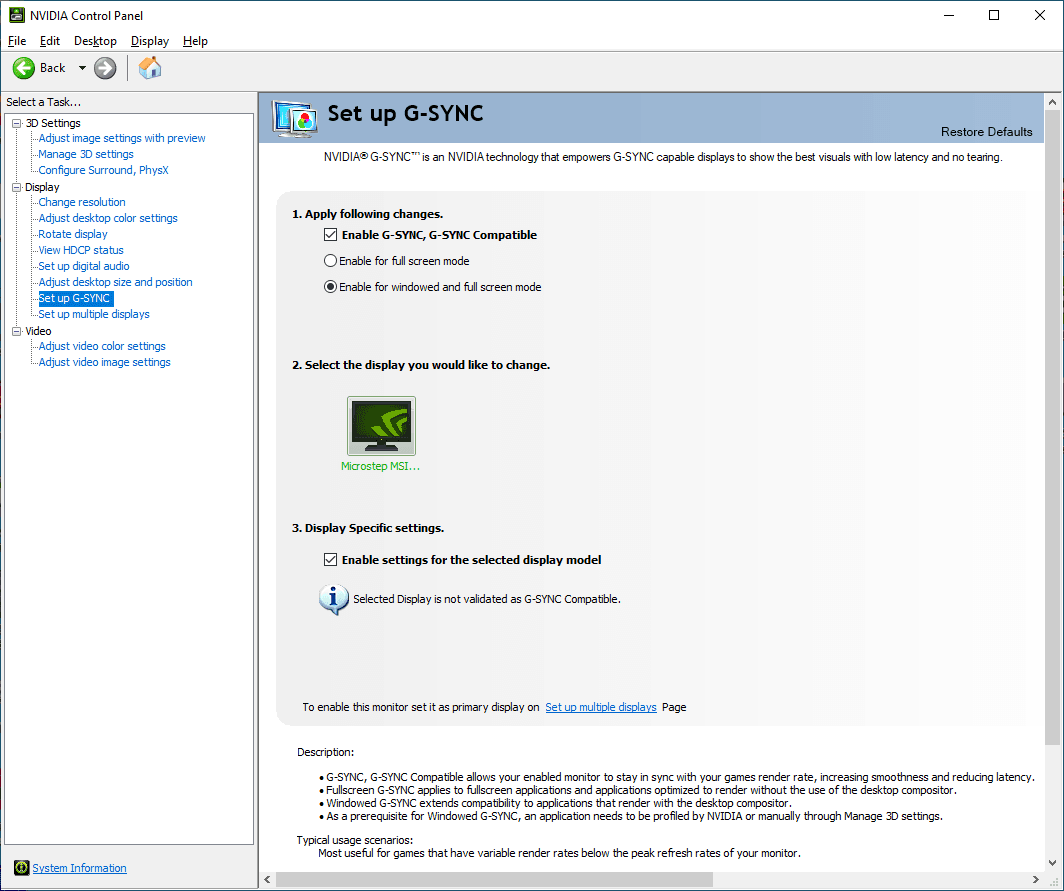Viewport: 1064px width, 891px height.
Task: Click the horizontal scrollbar thumb
Action: (494, 879)
